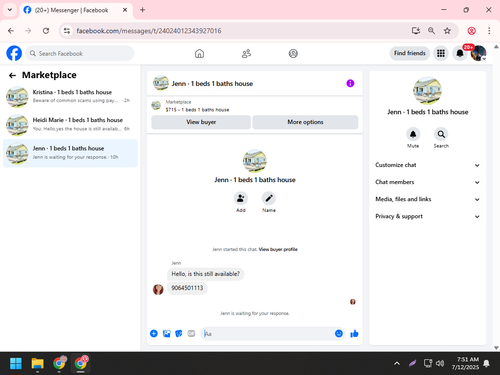Click the install app icon in address bar
Image resolution: width=500 pixels, height=375 pixels.
pyautogui.click(x=415, y=31)
